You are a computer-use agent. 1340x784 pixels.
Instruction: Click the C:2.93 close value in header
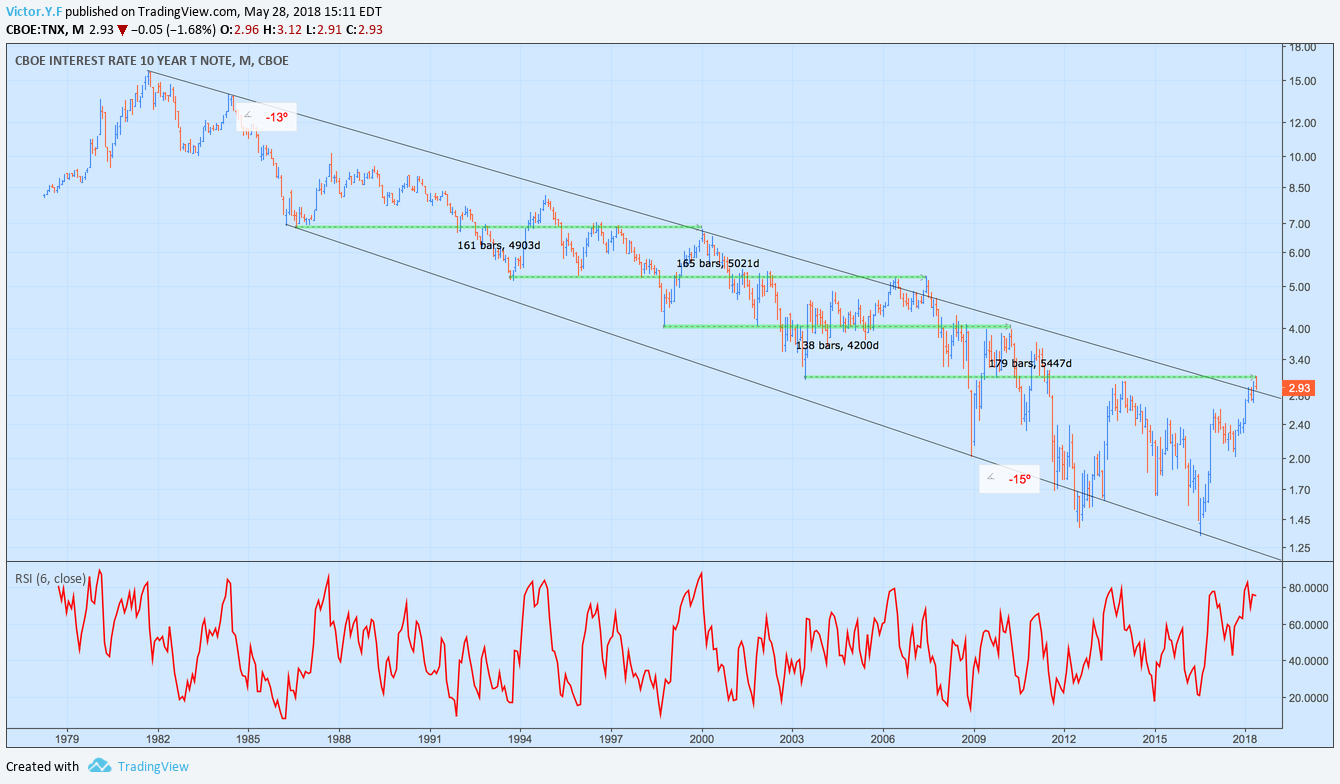click(362, 30)
